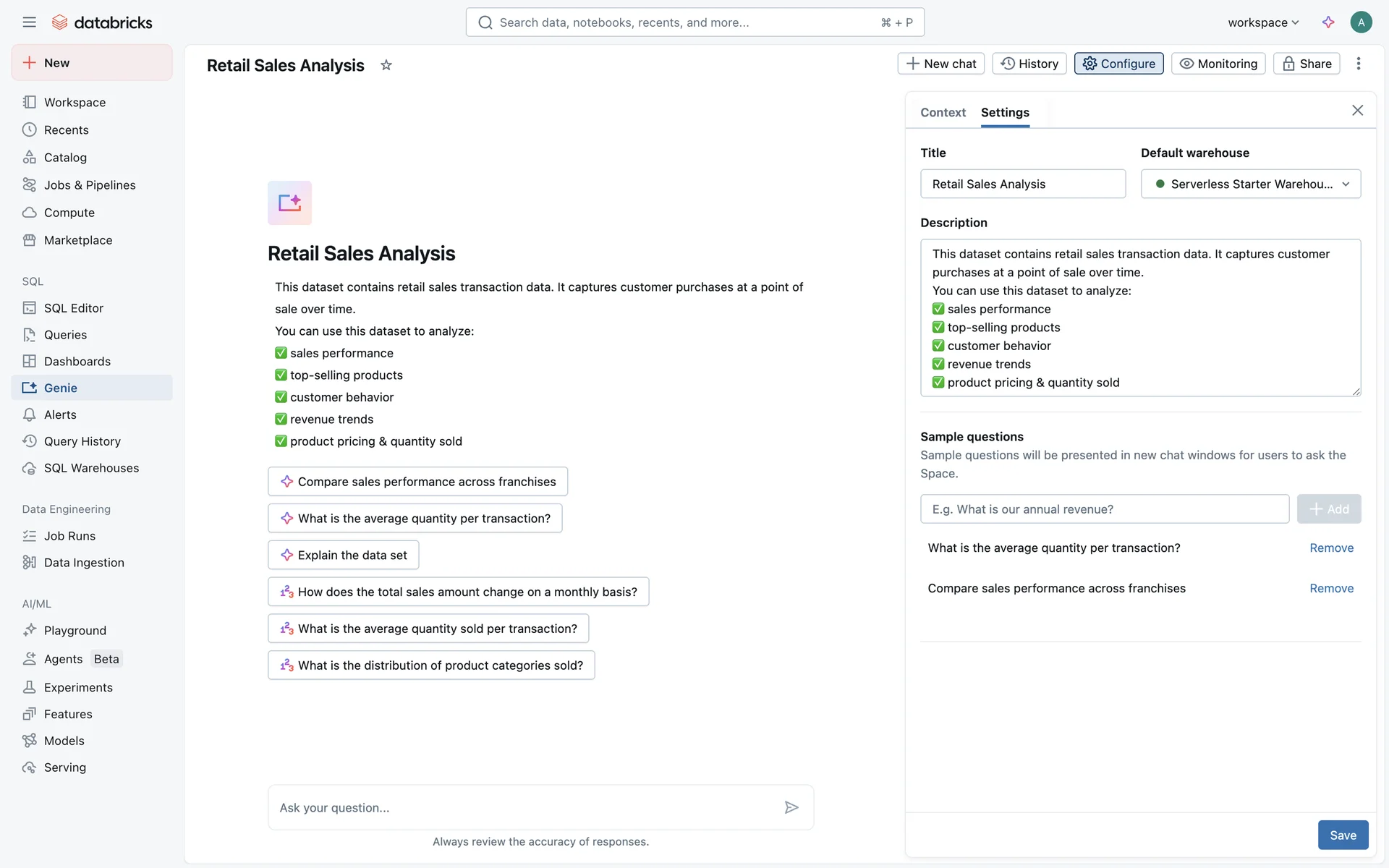Toggle the Configure panel button
This screenshot has width=1389, height=868.
point(1118,64)
